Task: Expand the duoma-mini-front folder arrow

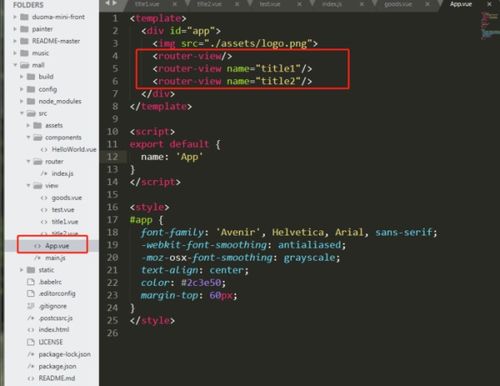Action: pyautogui.click(x=15, y=17)
